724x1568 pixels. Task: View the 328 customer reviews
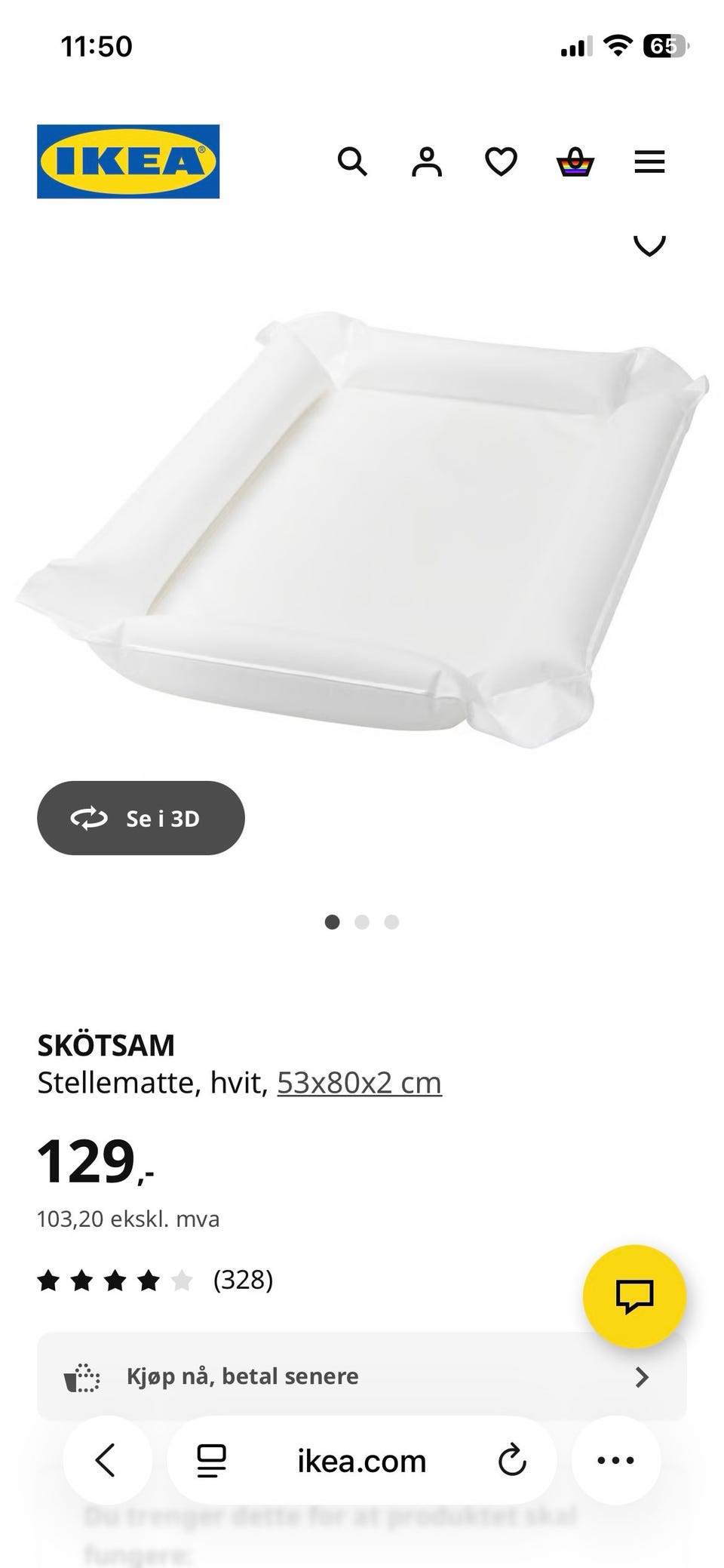tap(243, 1280)
